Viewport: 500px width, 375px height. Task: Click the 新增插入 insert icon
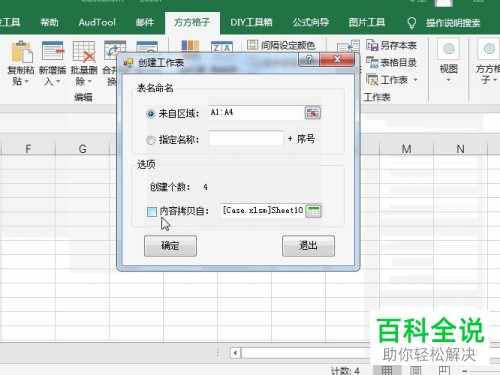[53, 51]
